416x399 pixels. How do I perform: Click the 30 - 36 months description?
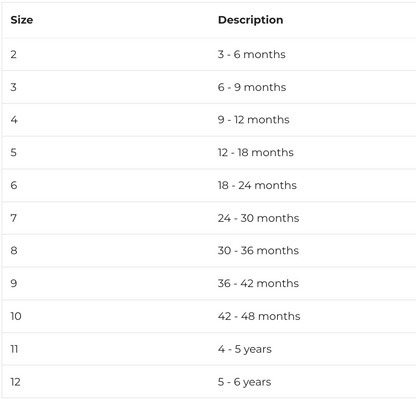pyautogui.click(x=258, y=250)
